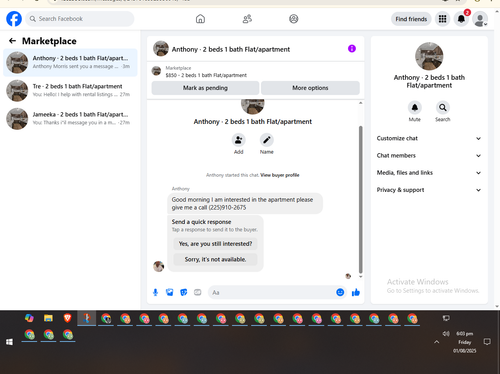Click Anthony's avatar next to quick responses
The image size is (500, 374).
tap(158, 266)
